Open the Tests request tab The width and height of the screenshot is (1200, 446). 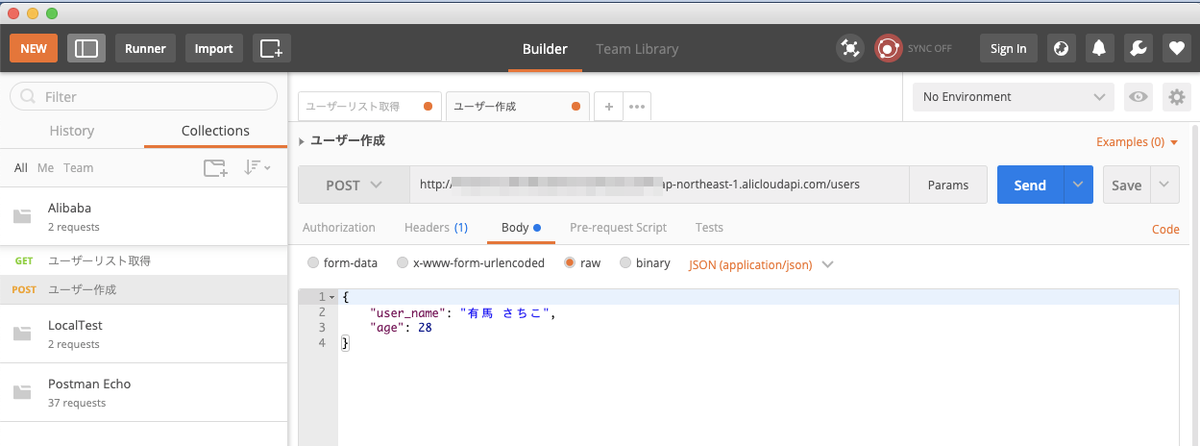coord(709,228)
